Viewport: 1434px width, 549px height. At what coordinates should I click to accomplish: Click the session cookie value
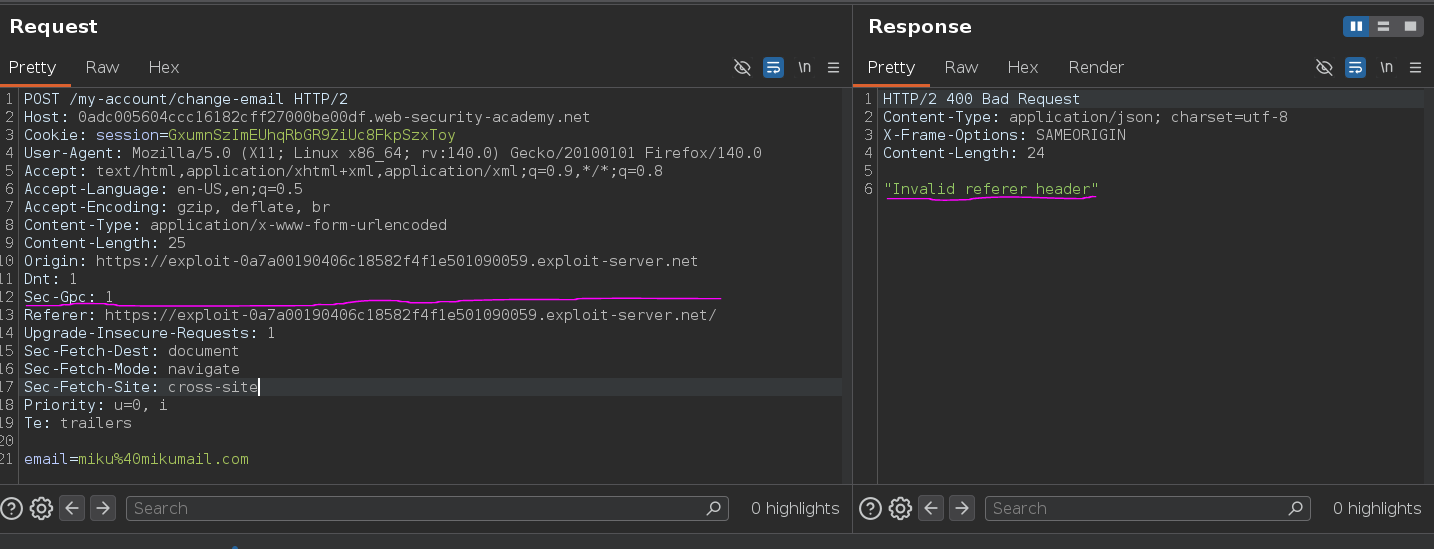tap(312, 135)
